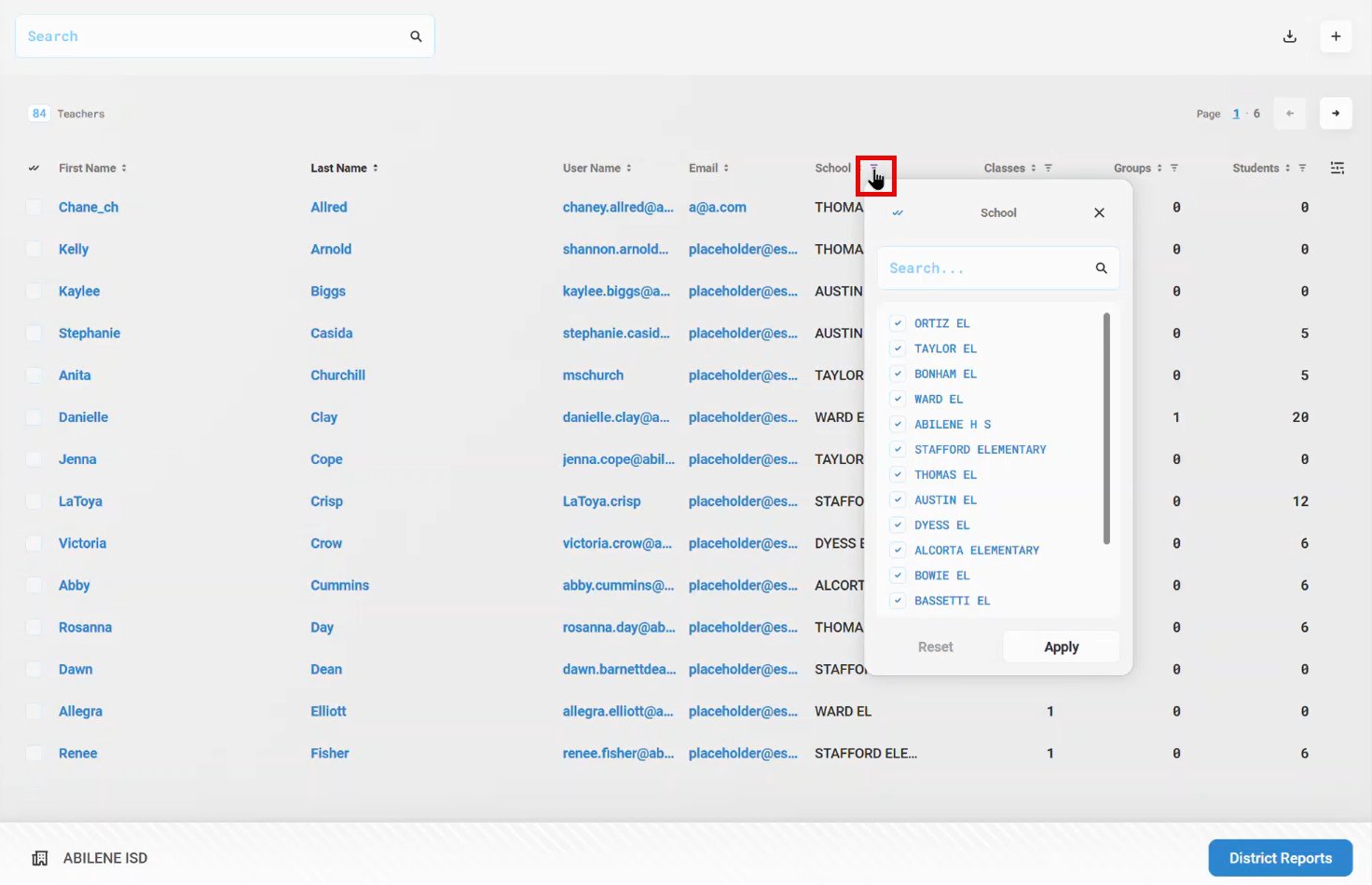Viewport: 1372px width, 885px height.
Task: Sort by the Last Name column
Action: [376, 168]
